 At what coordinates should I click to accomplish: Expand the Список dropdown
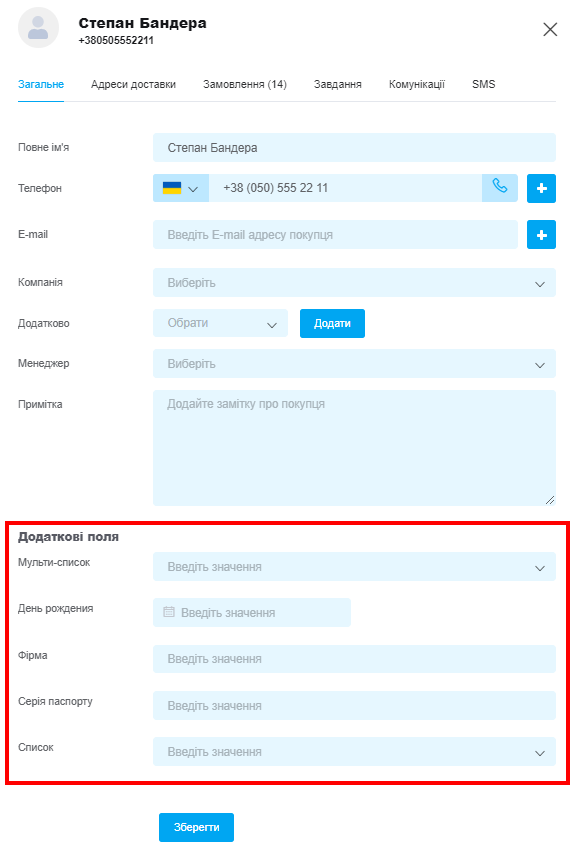354,752
